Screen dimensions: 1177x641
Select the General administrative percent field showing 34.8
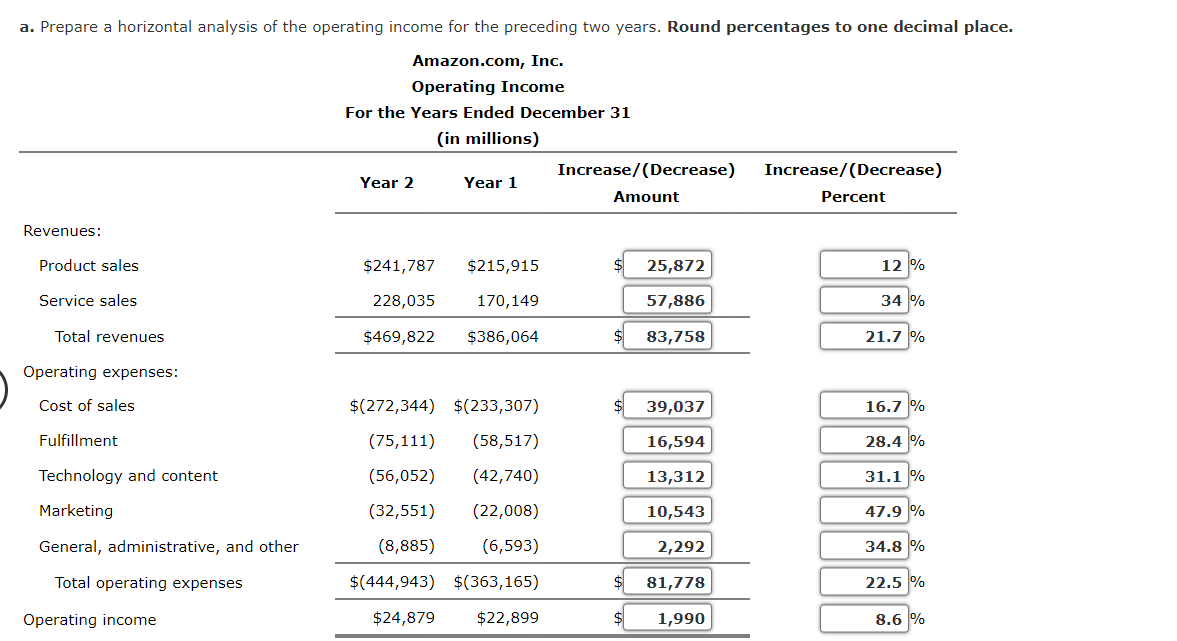[x=865, y=545]
